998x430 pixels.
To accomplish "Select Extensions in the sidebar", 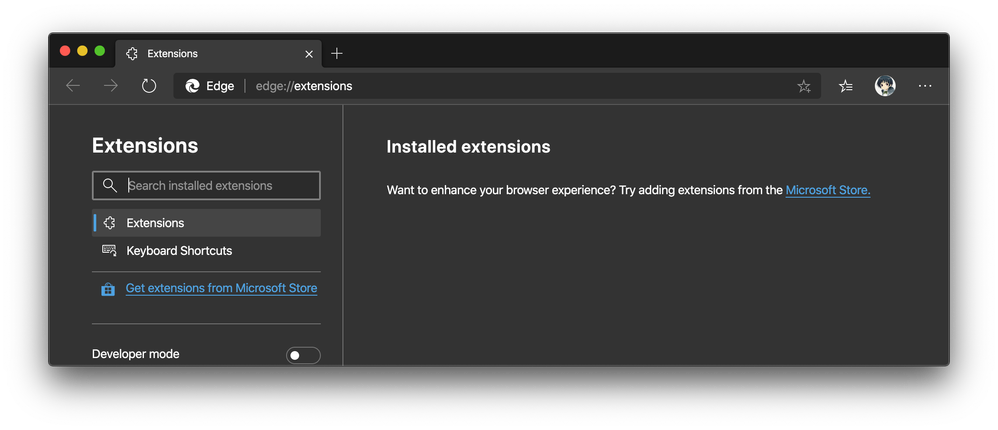I will 206,223.
